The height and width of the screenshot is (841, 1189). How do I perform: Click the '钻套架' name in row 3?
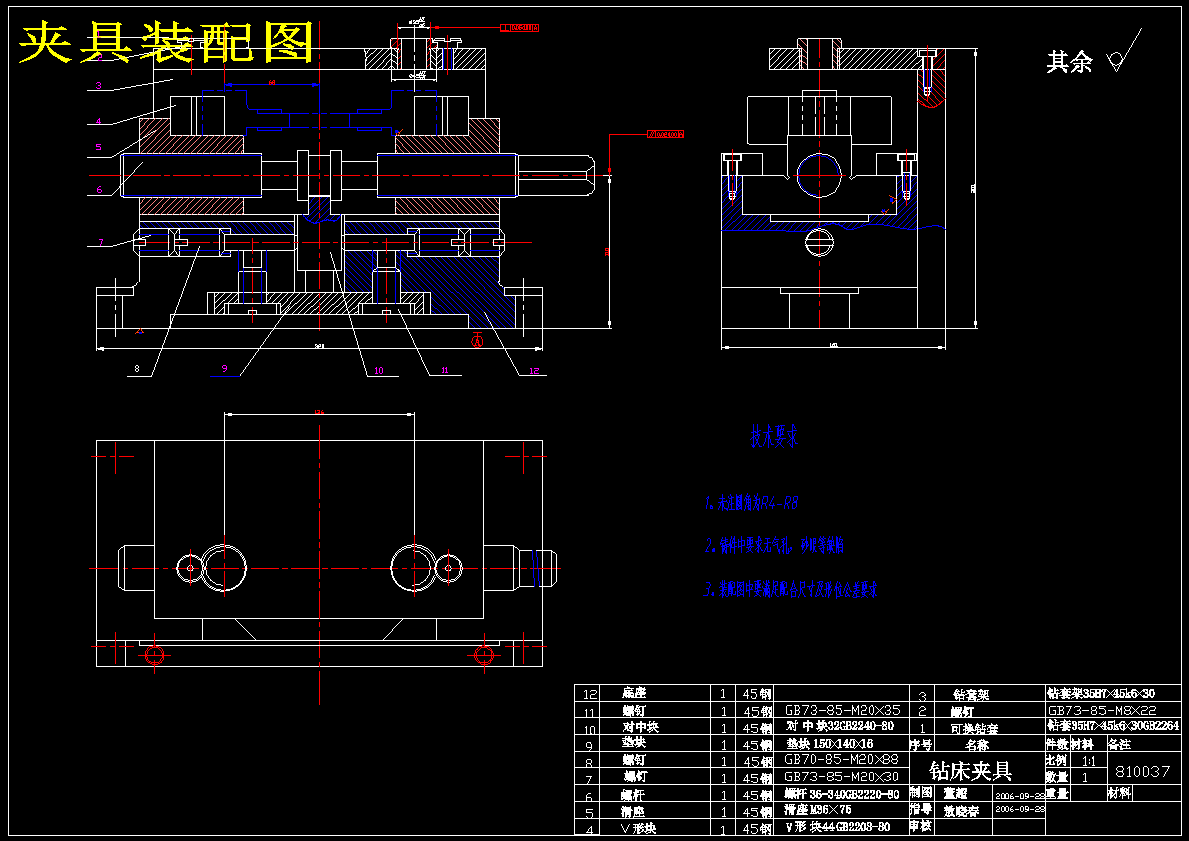pos(972,694)
